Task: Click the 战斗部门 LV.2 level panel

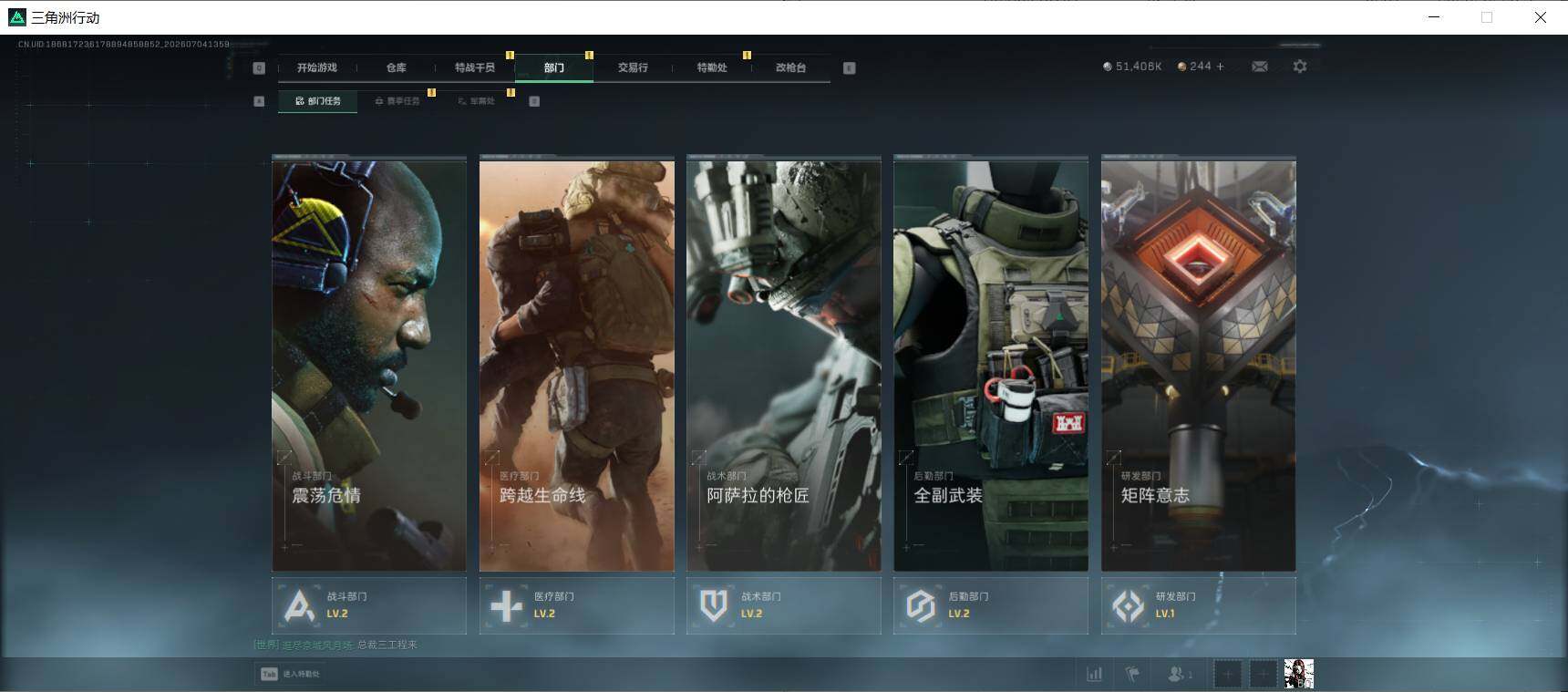Action: pyautogui.click(x=369, y=605)
